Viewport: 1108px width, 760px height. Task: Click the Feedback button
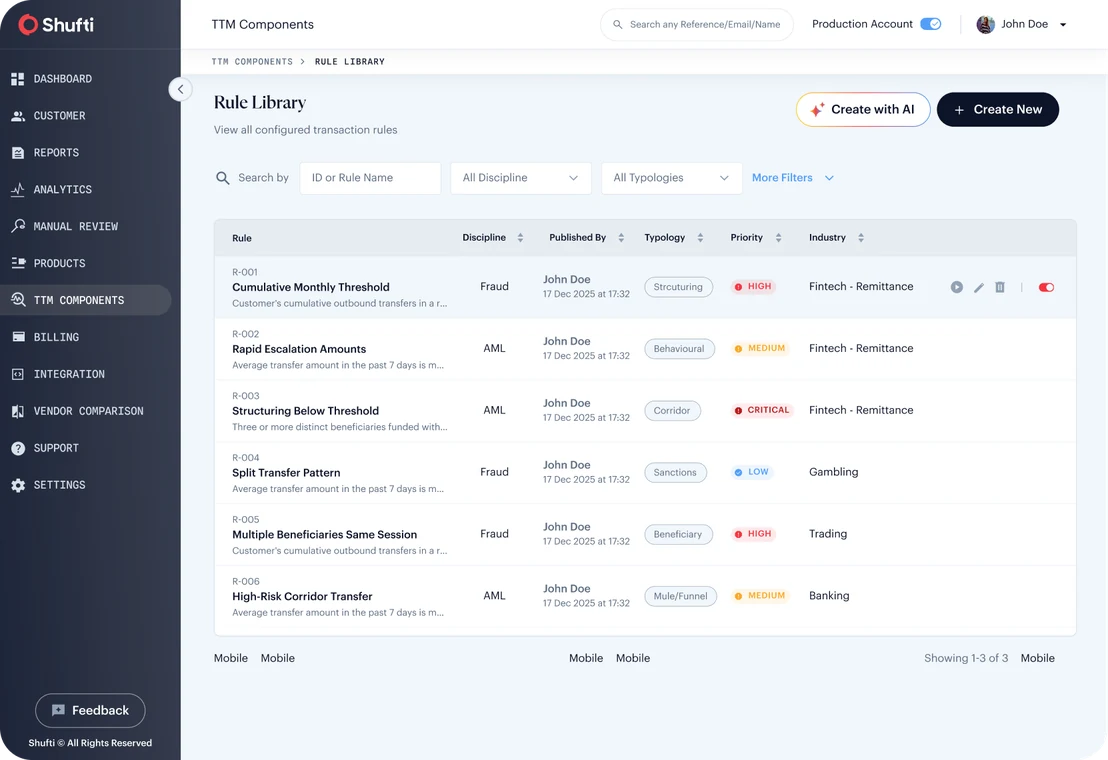click(x=90, y=711)
